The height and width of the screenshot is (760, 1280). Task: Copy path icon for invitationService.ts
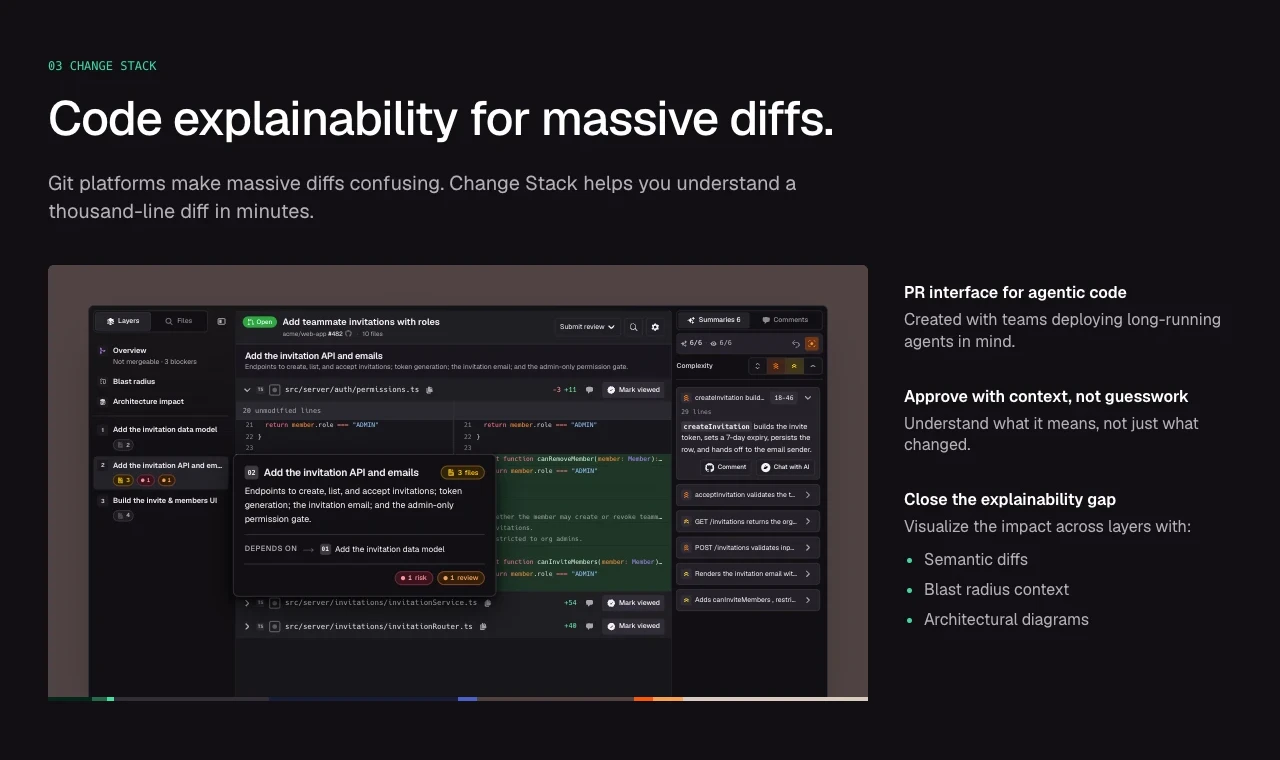[x=488, y=603]
